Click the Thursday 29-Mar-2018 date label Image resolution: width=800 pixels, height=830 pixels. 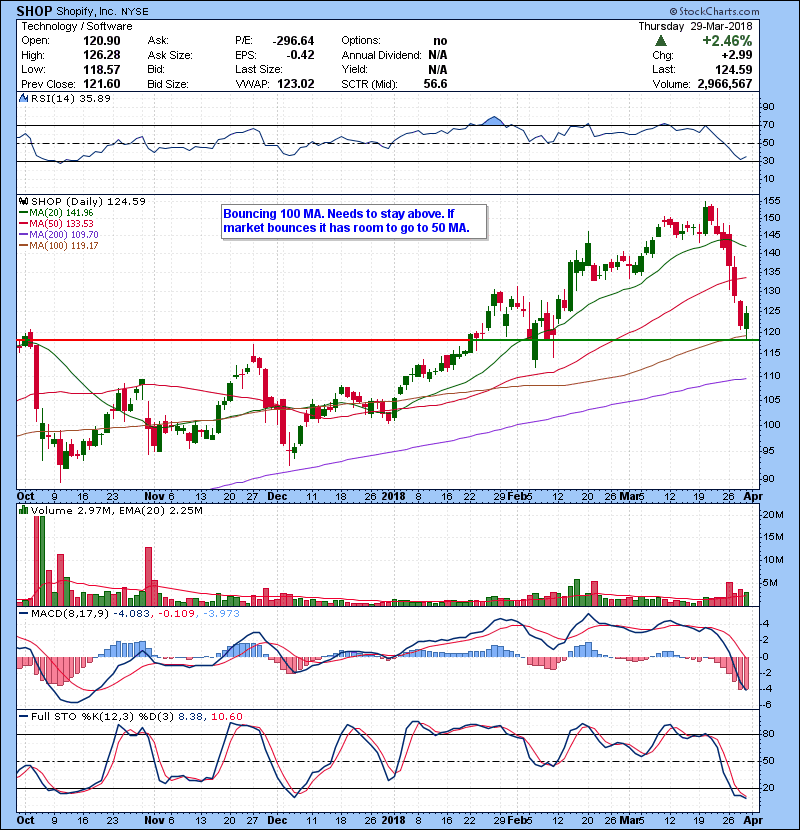tap(695, 26)
